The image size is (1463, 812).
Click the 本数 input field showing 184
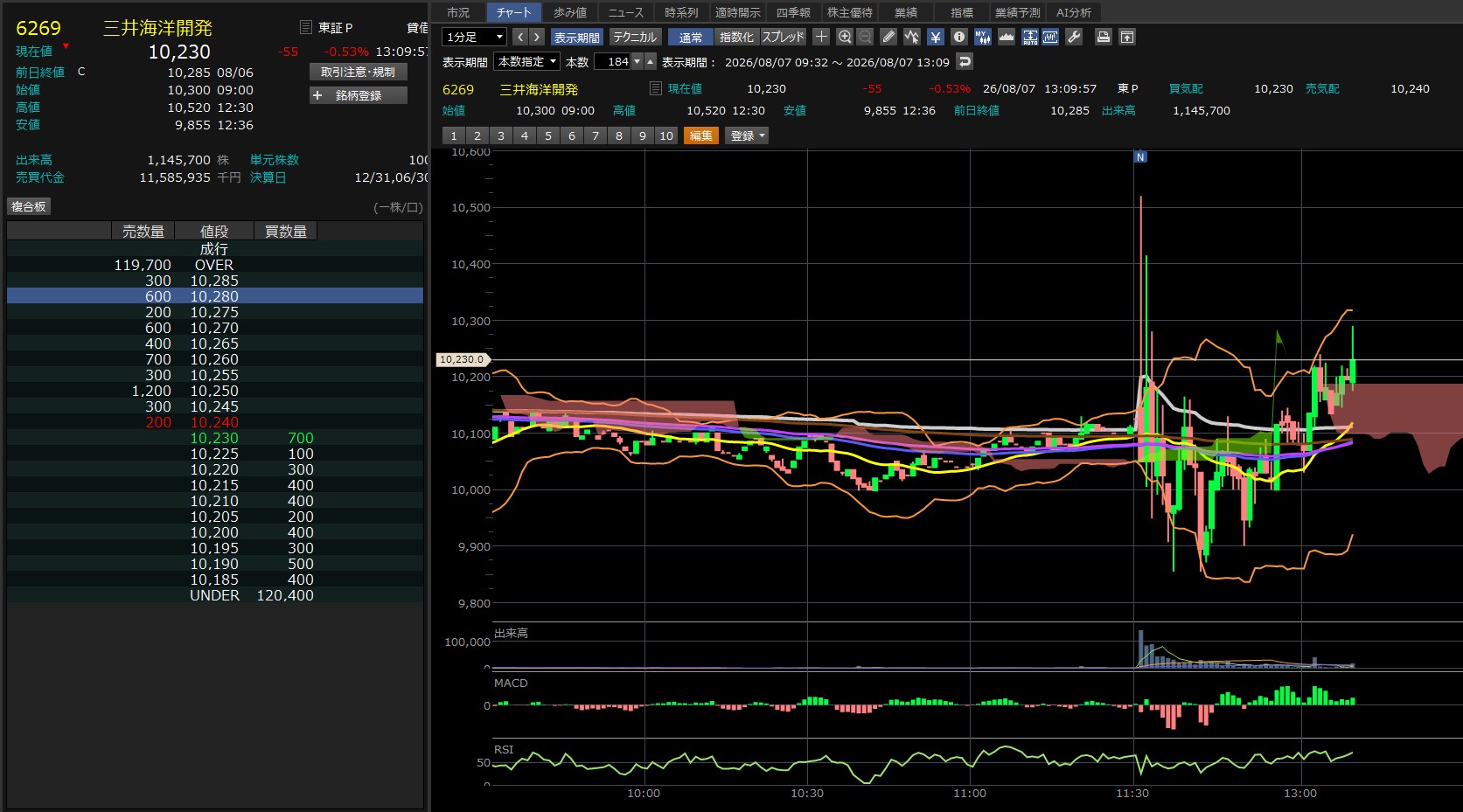coord(612,62)
